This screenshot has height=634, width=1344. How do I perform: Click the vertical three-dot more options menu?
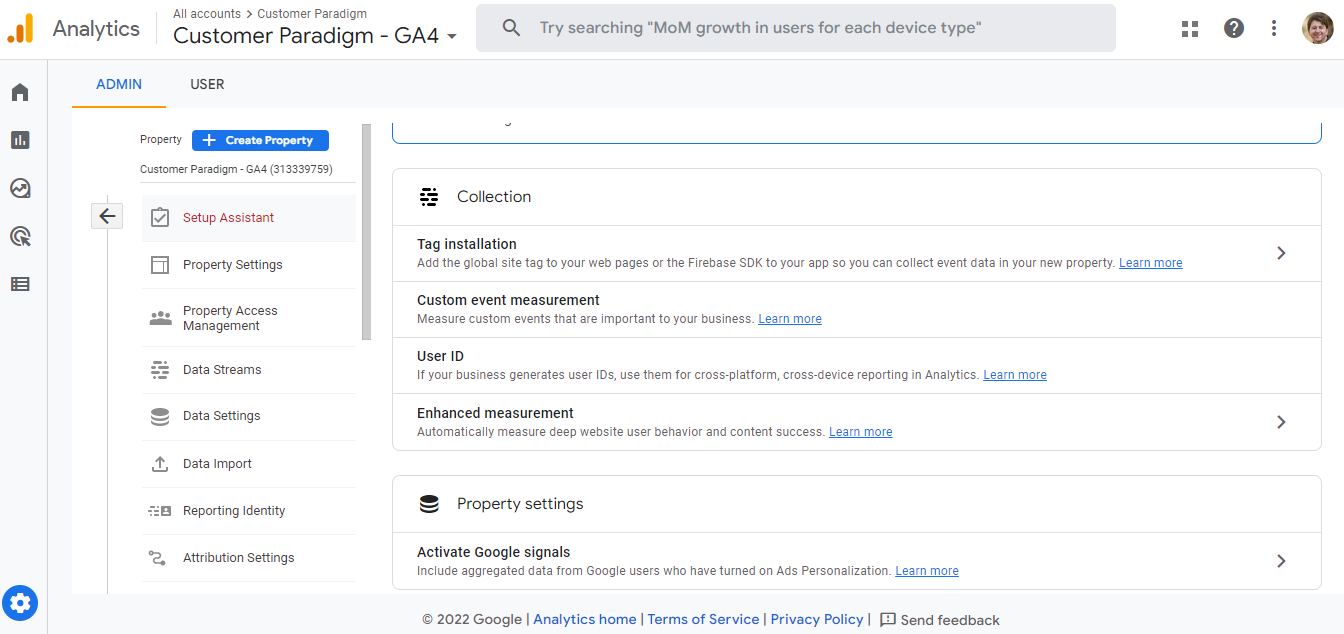(x=1274, y=28)
